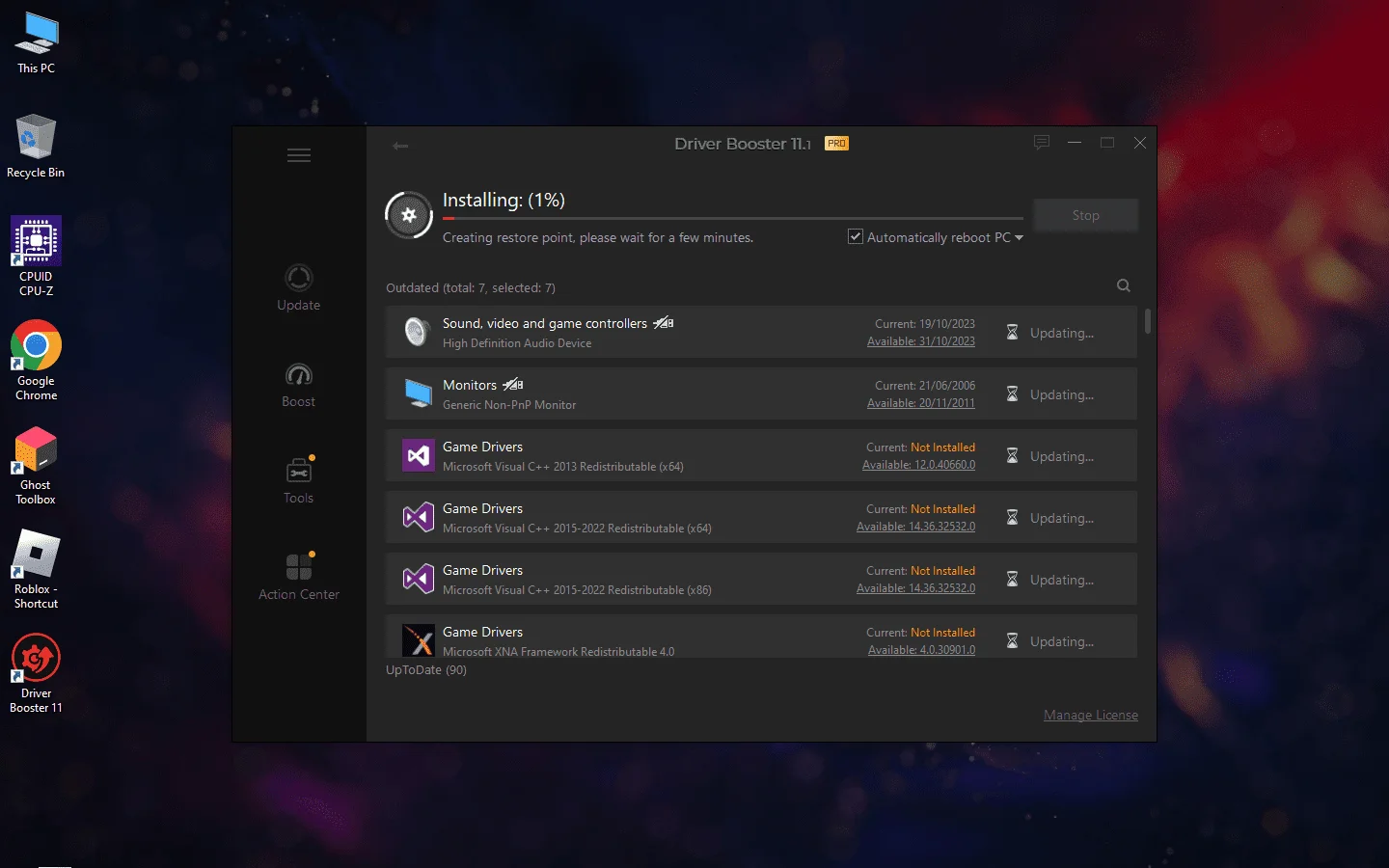Viewport: 1389px width, 868px height.
Task: Open Available: 14.36.32532.0 link for (x64) redistributable
Action: click(915, 527)
